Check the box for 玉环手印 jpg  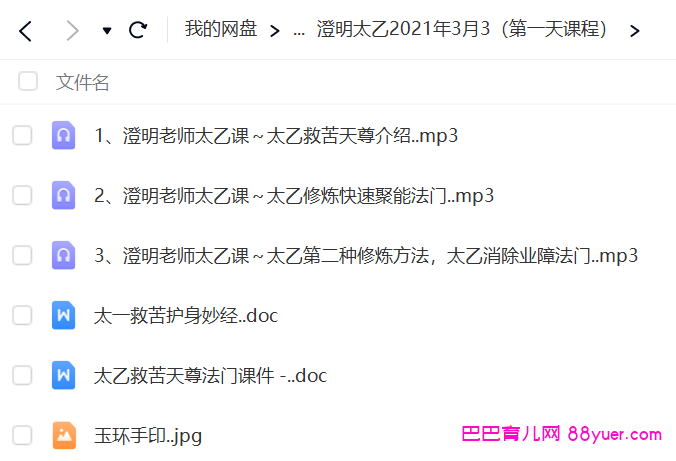tap(22, 435)
